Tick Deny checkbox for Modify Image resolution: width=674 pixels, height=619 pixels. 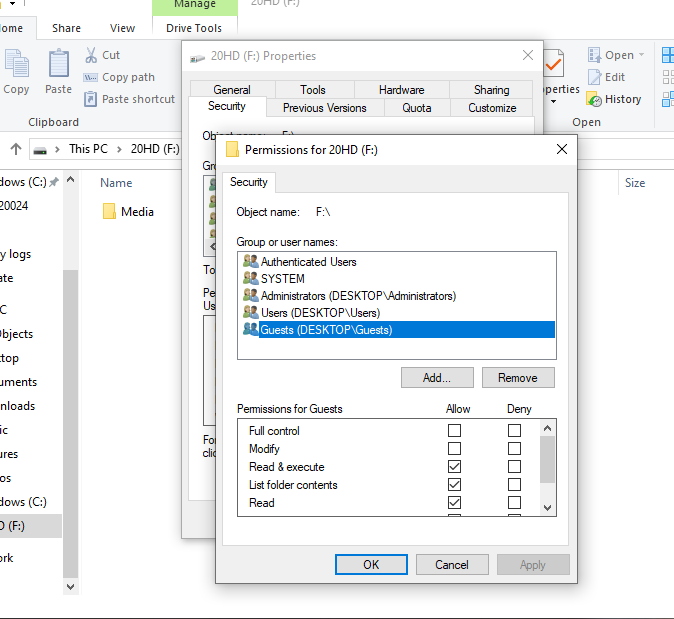click(514, 449)
